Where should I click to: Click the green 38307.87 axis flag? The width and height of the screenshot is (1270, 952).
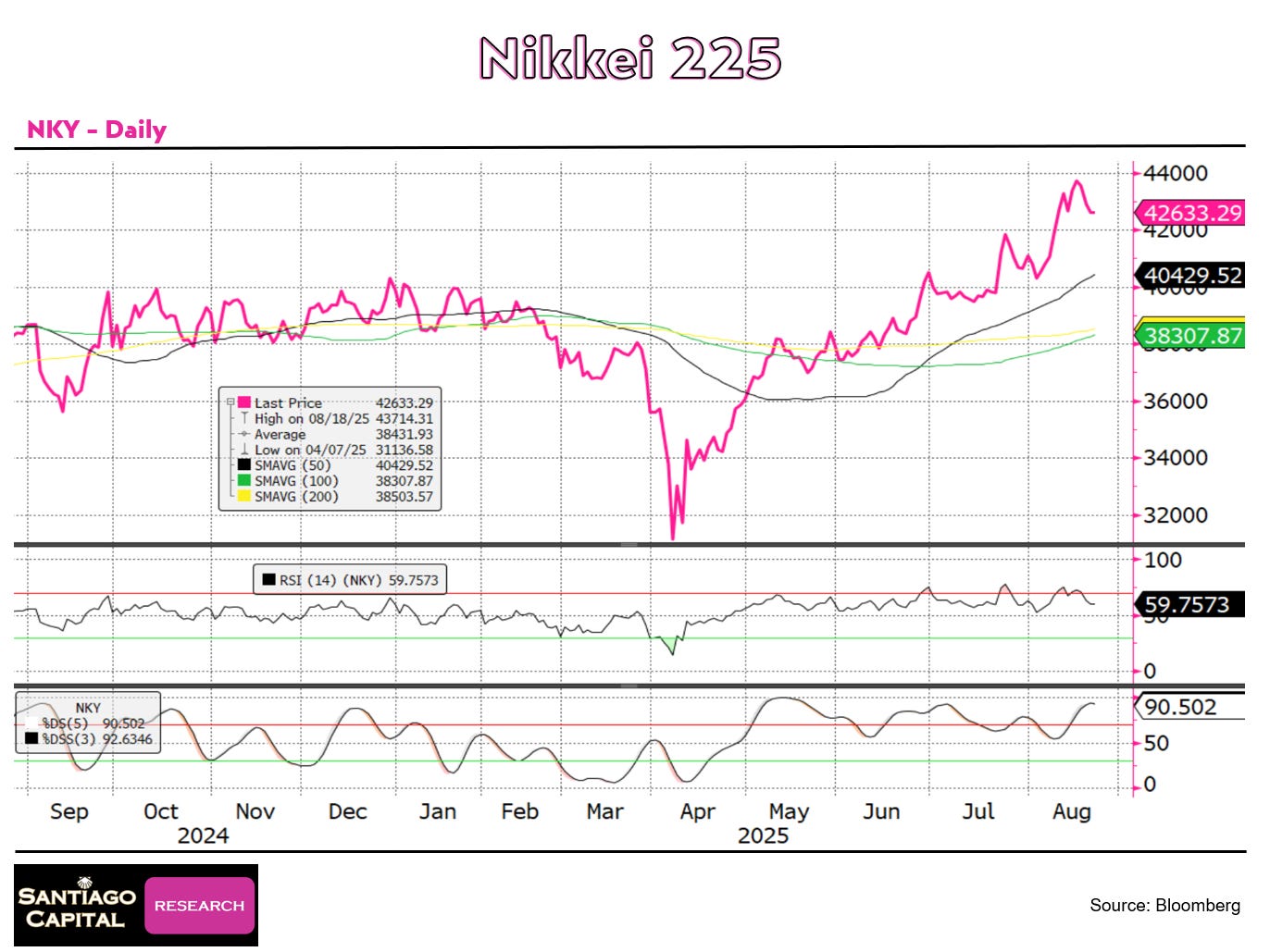coord(1190,336)
